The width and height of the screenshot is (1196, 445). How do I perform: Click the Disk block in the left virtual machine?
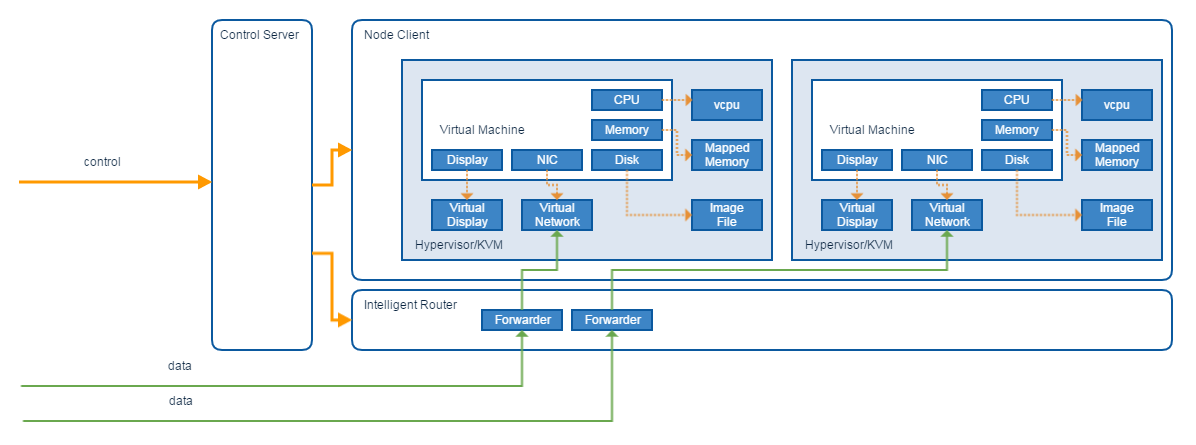[x=627, y=160]
